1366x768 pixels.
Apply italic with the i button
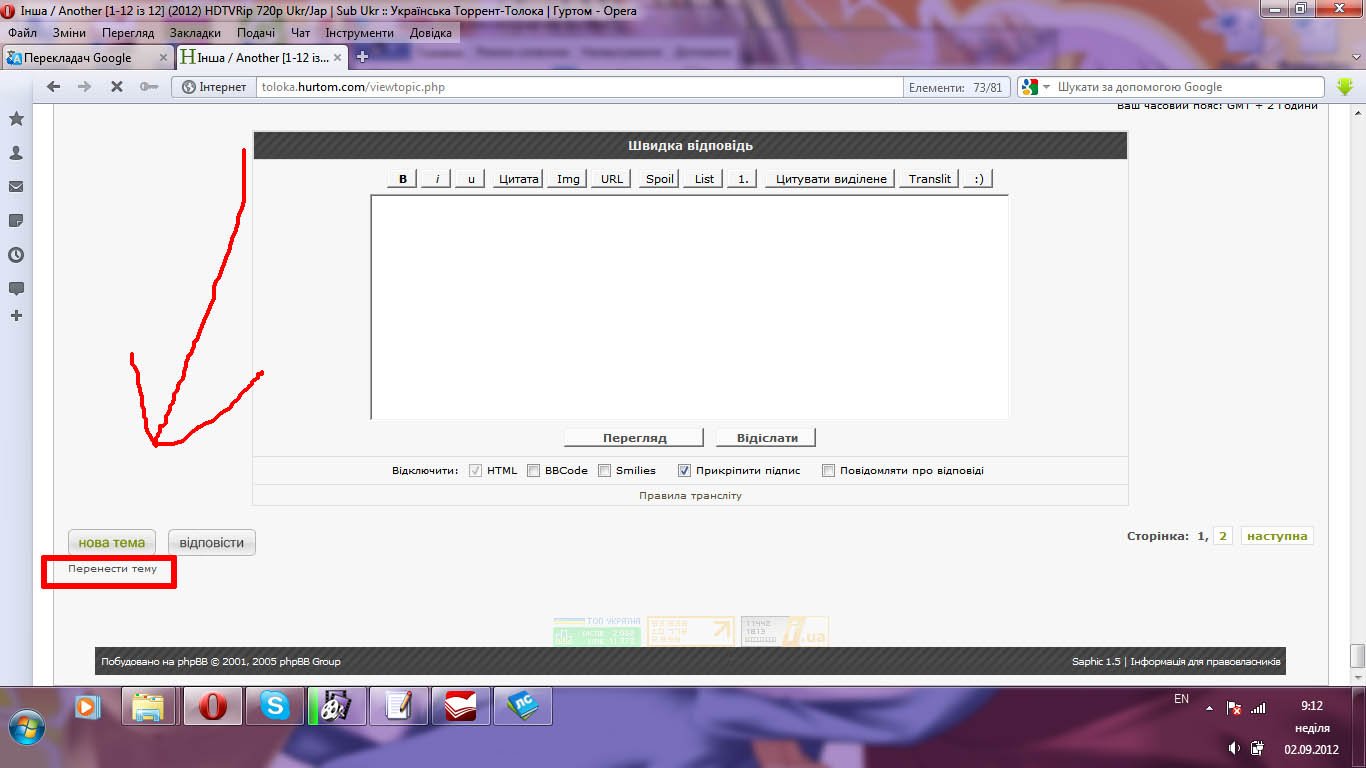[x=436, y=179]
